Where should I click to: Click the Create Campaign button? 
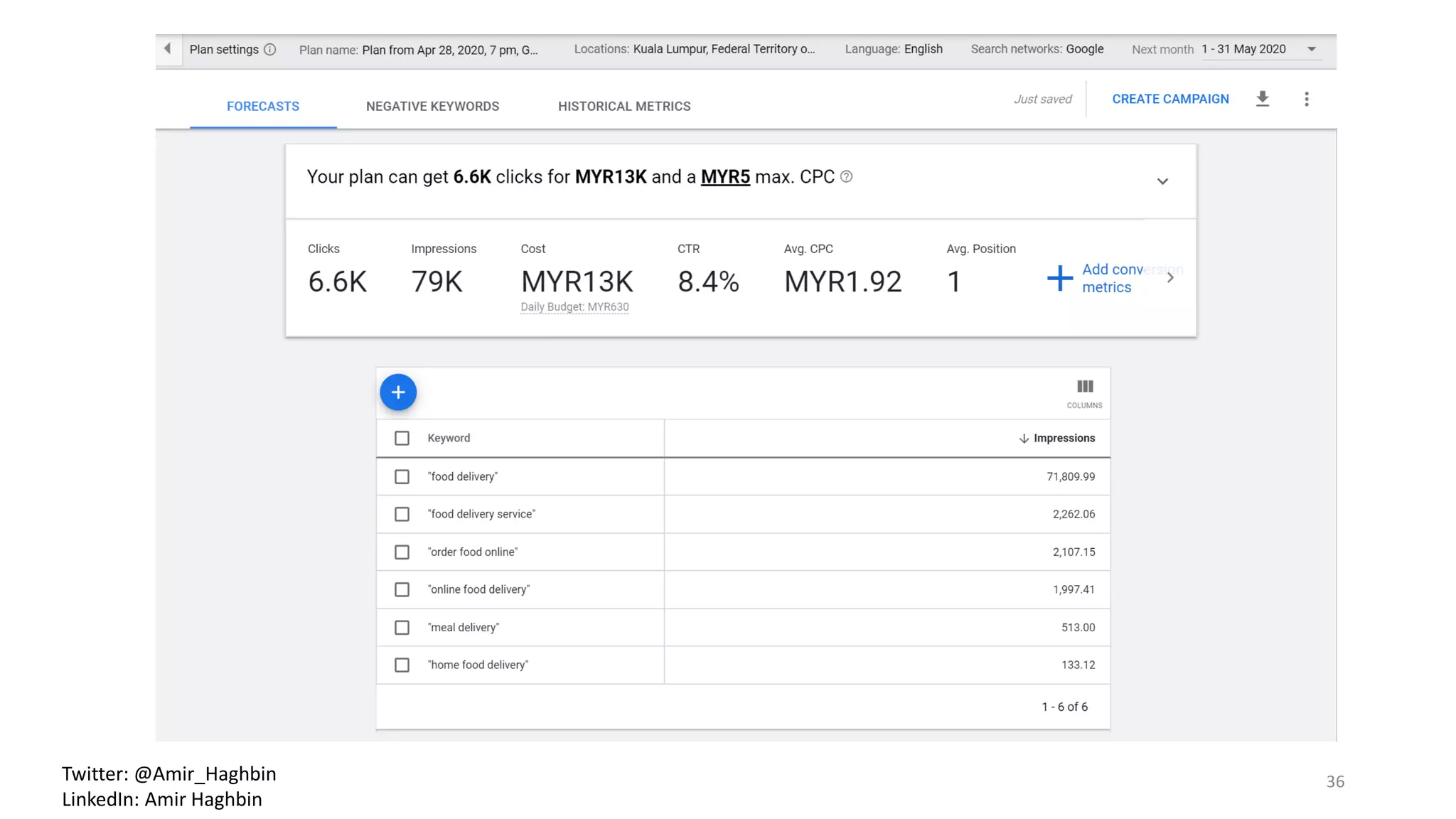[x=1170, y=99]
